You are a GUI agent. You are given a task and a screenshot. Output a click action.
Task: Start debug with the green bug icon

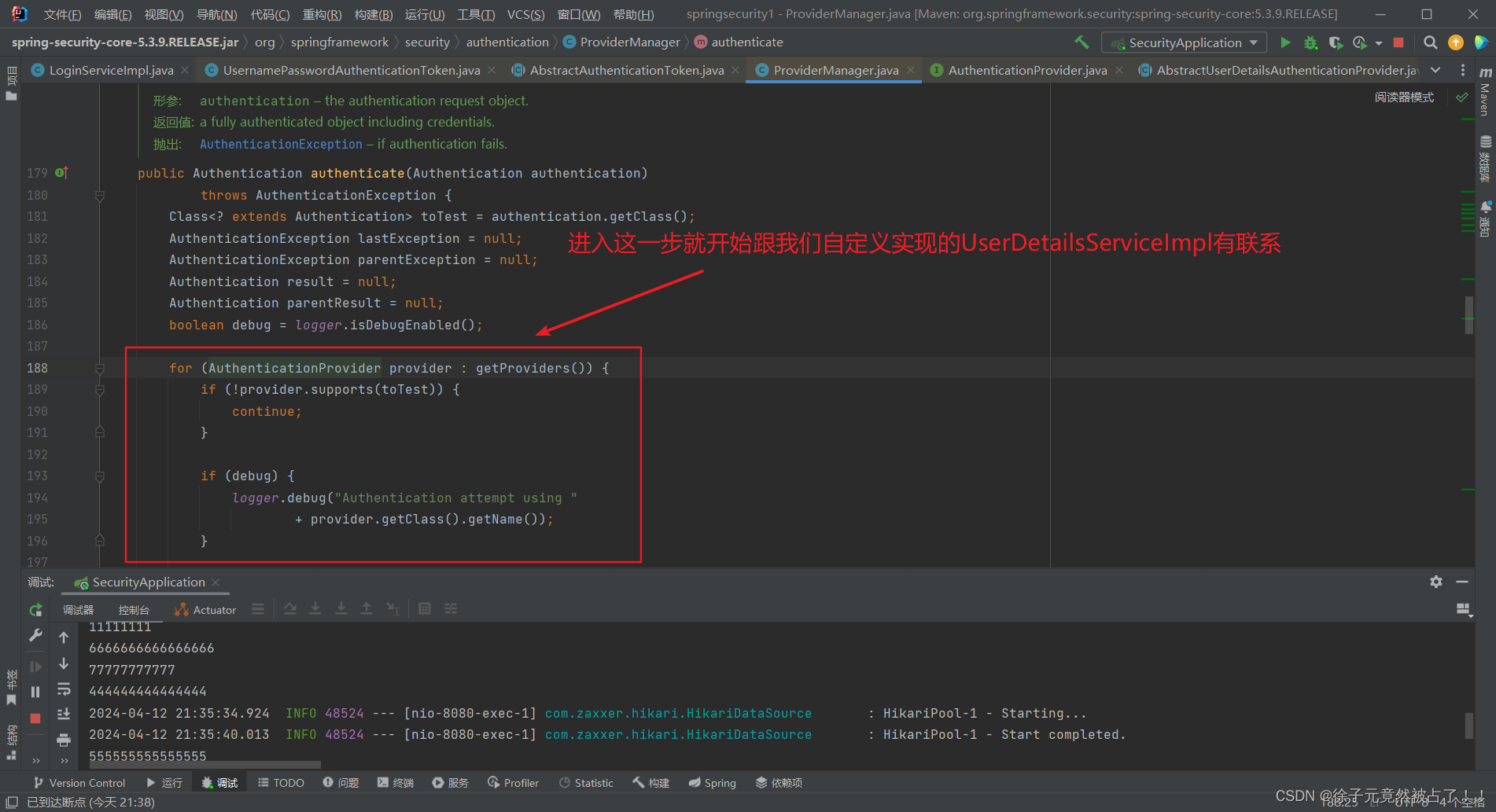1310,42
